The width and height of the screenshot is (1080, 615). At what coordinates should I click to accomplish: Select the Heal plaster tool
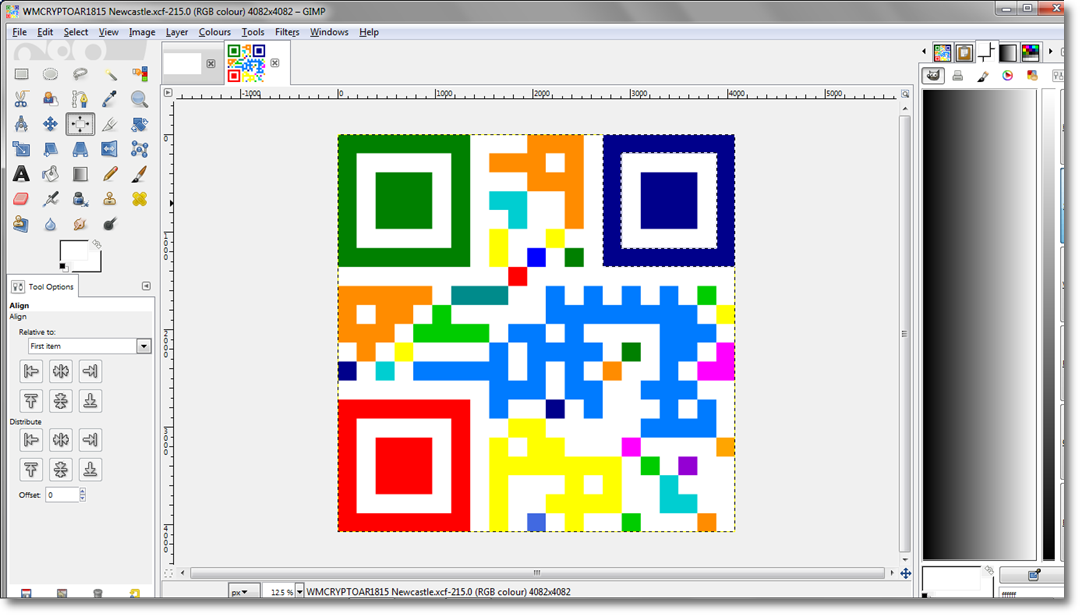coord(139,199)
